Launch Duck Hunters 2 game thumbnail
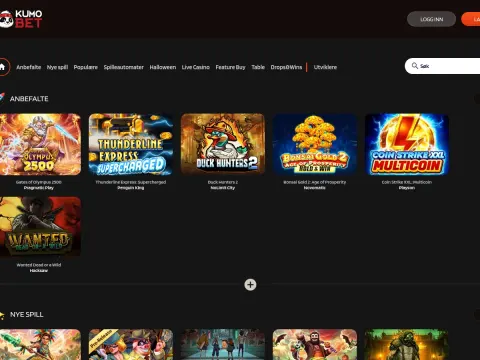 (223, 144)
